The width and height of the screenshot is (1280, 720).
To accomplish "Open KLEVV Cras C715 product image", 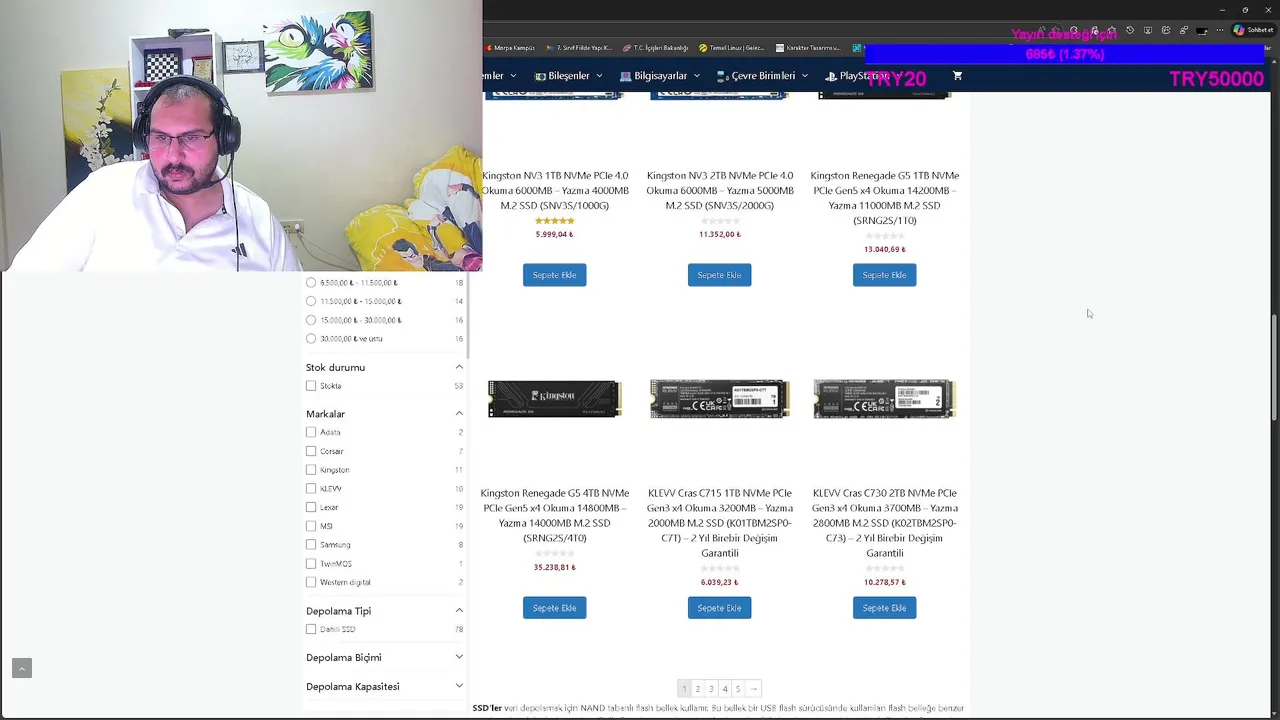I will (x=720, y=399).
